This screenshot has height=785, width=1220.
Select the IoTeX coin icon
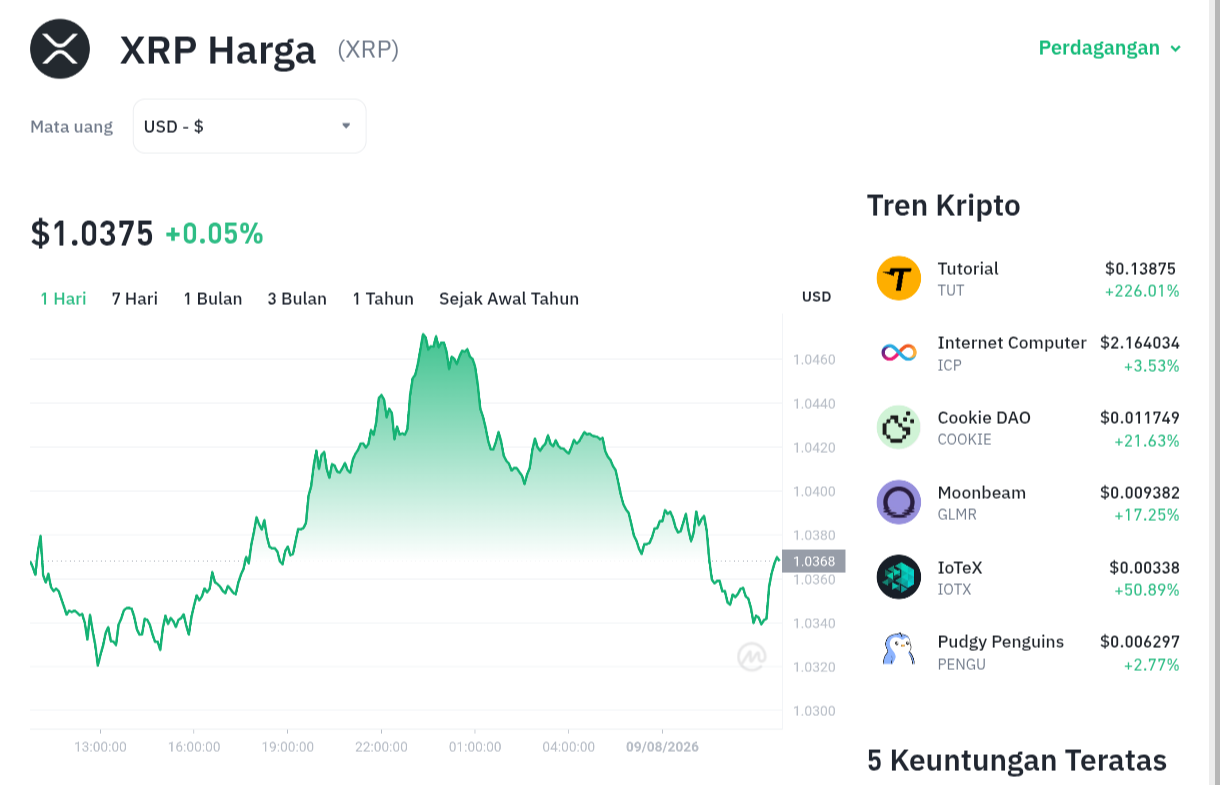(898, 577)
